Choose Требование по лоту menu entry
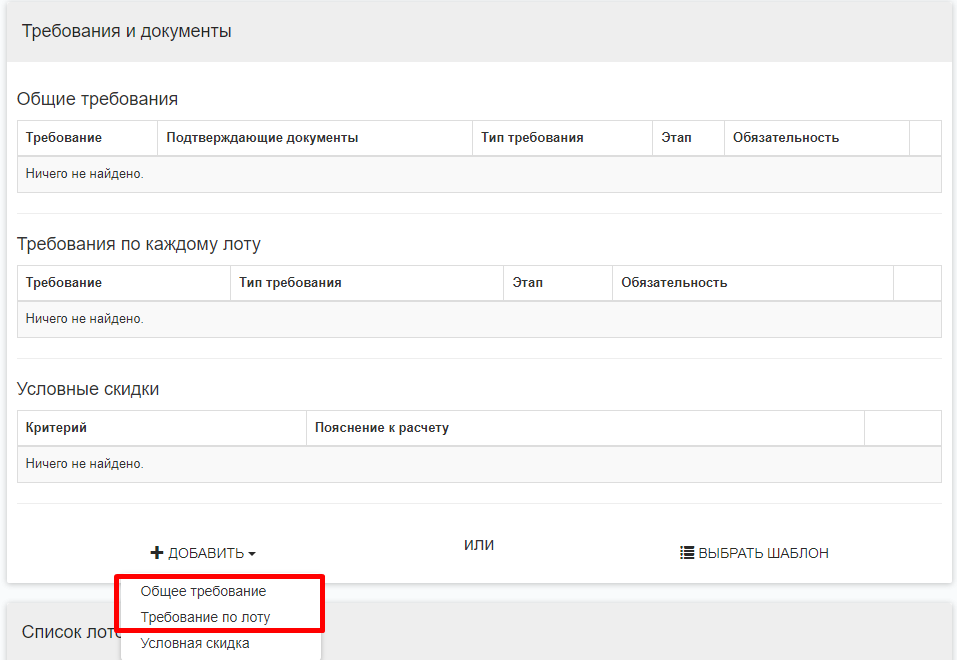 tap(205, 617)
